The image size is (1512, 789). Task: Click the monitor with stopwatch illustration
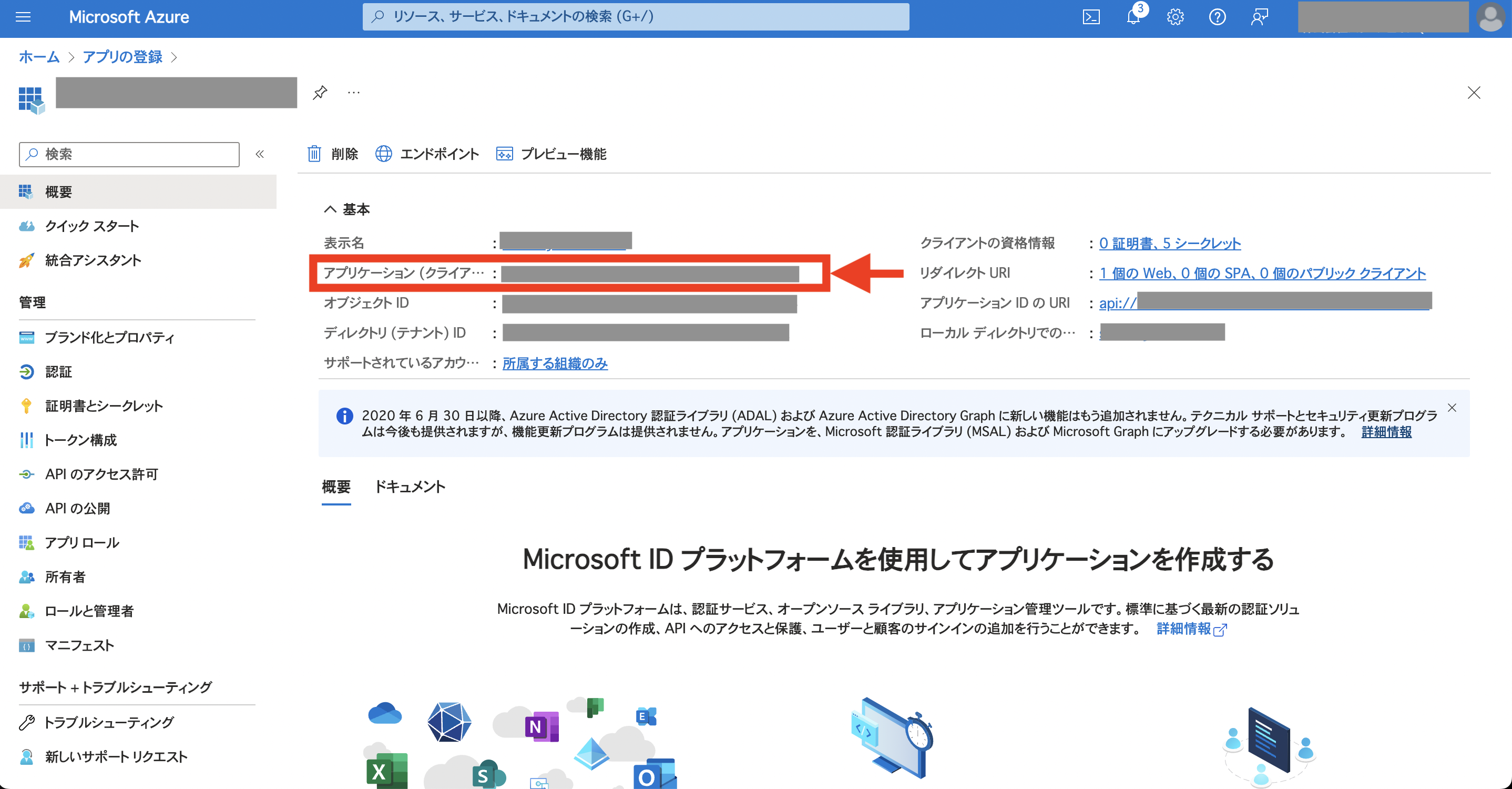892,738
